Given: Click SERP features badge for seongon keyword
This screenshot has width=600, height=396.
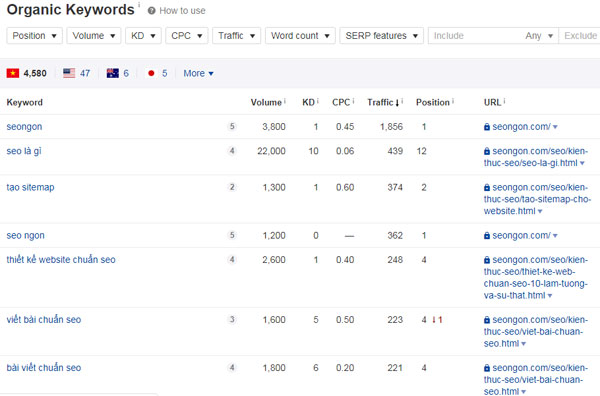Looking at the screenshot, I should pyautogui.click(x=232, y=126).
